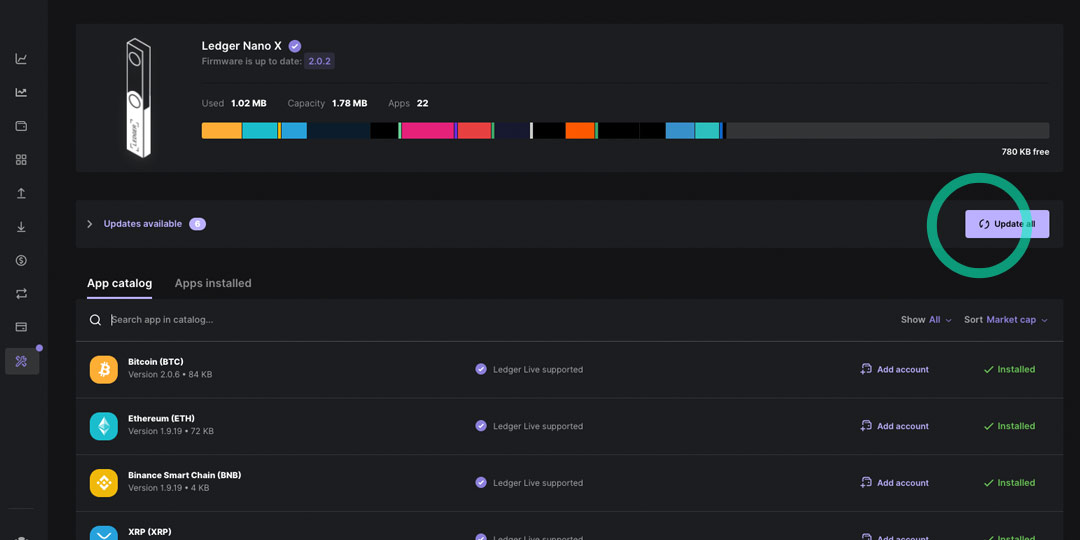Click Add account for Bitcoin

coord(895,370)
